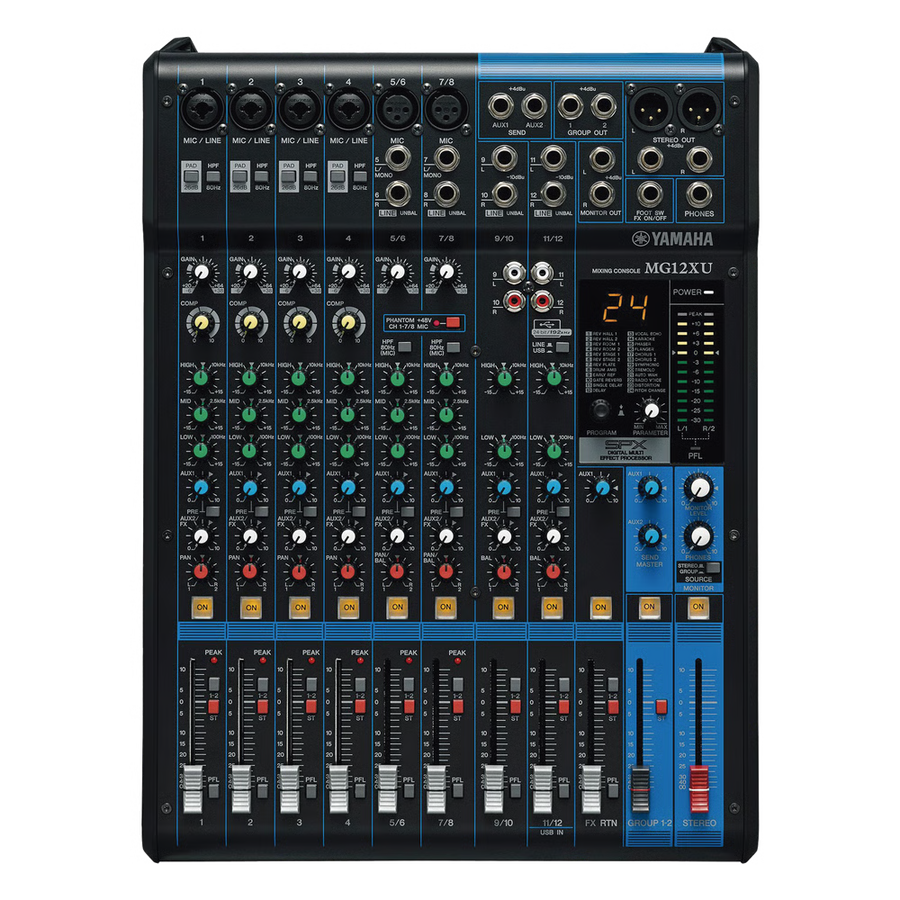Grab the channel 9/10 fader
The image size is (900, 900).
point(494,789)
